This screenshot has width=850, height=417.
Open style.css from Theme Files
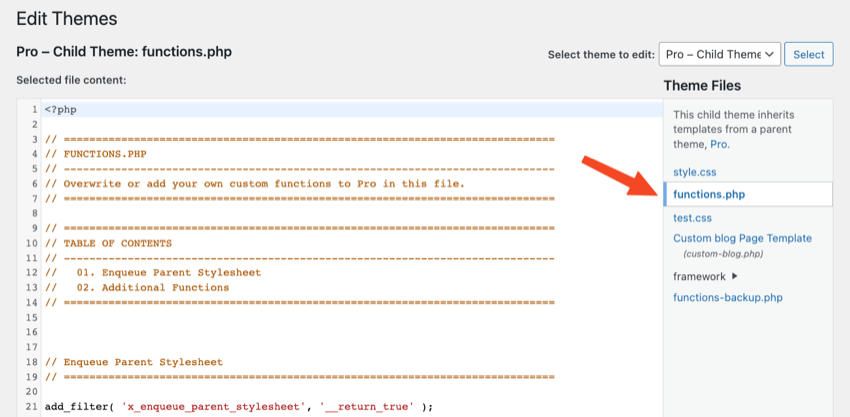(x=694, y=172)
